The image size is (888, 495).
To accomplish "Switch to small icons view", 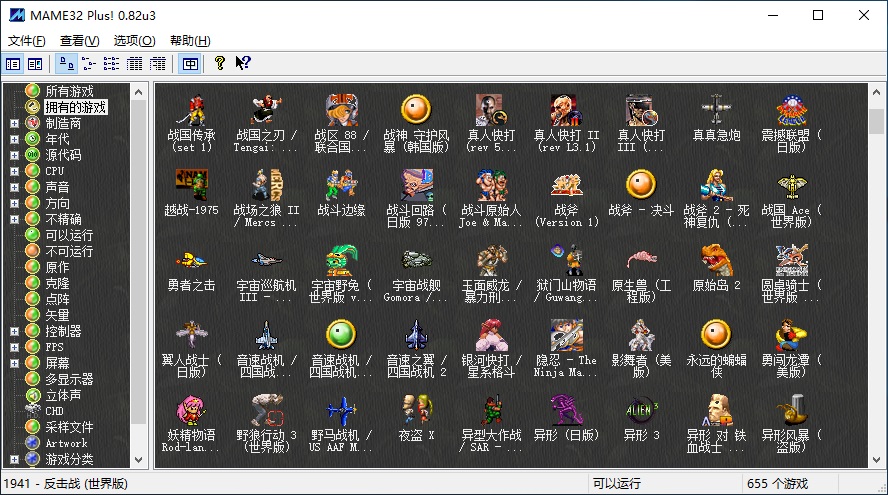I will click(x=89, y=63).
